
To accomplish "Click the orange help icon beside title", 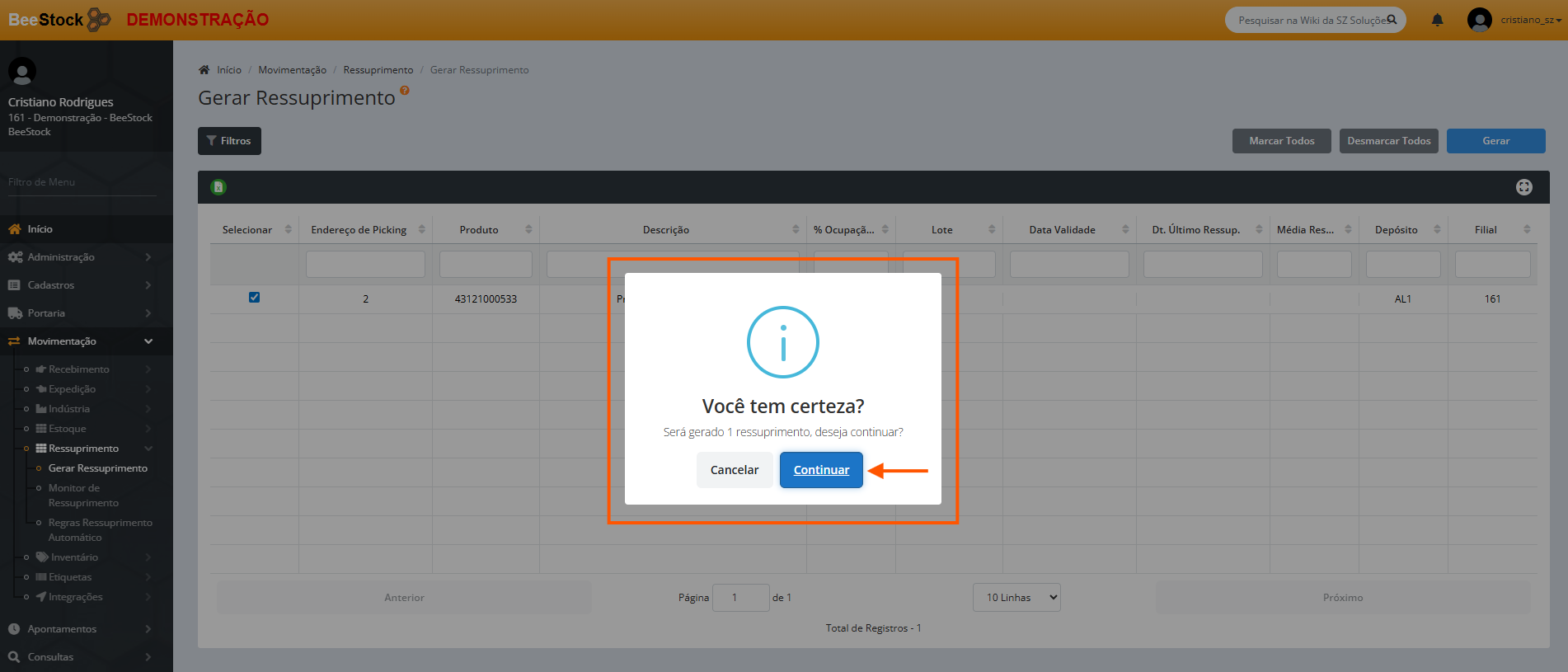I will point(404,91).
